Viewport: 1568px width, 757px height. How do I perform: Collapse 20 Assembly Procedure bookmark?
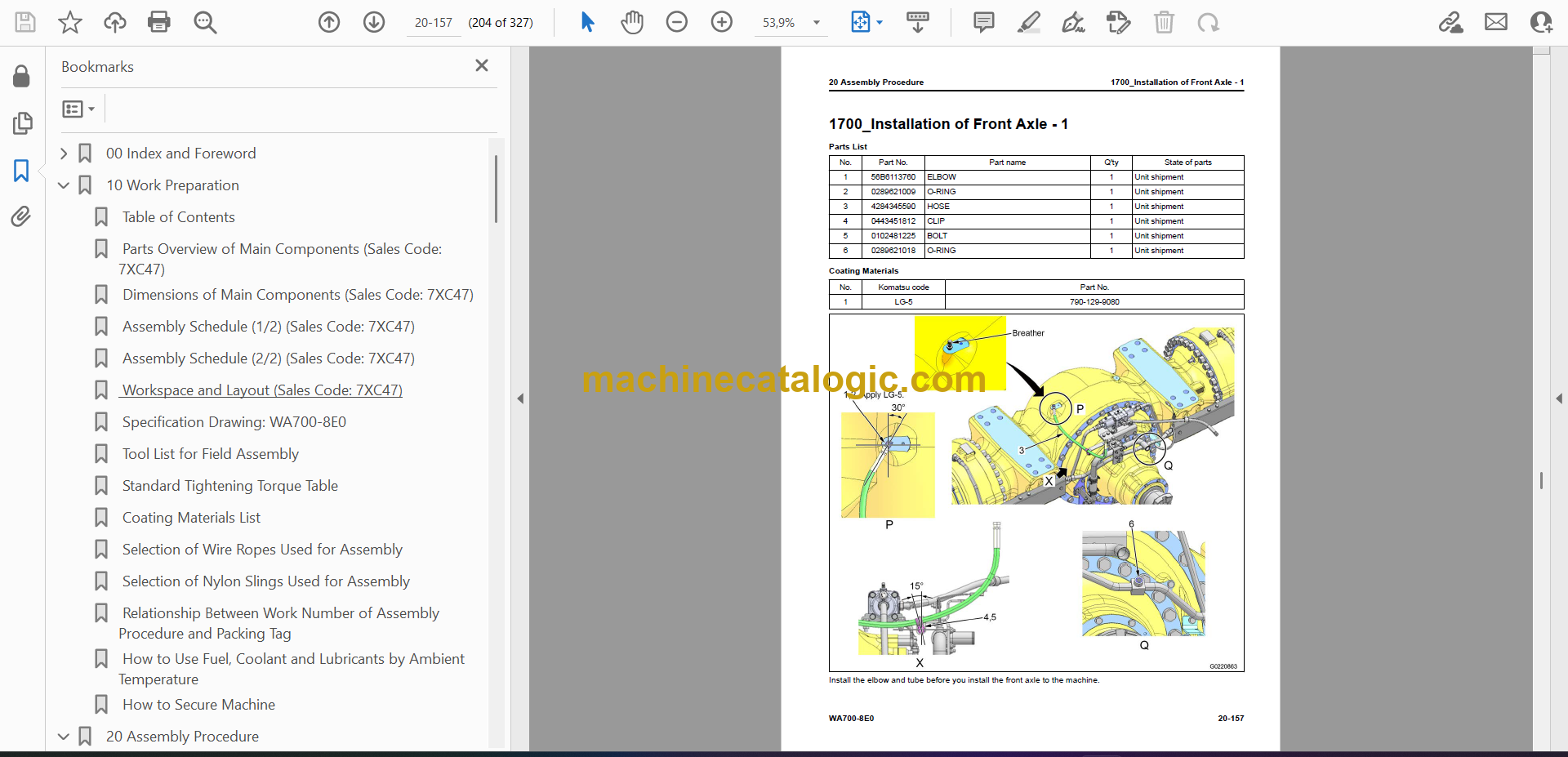64,737
